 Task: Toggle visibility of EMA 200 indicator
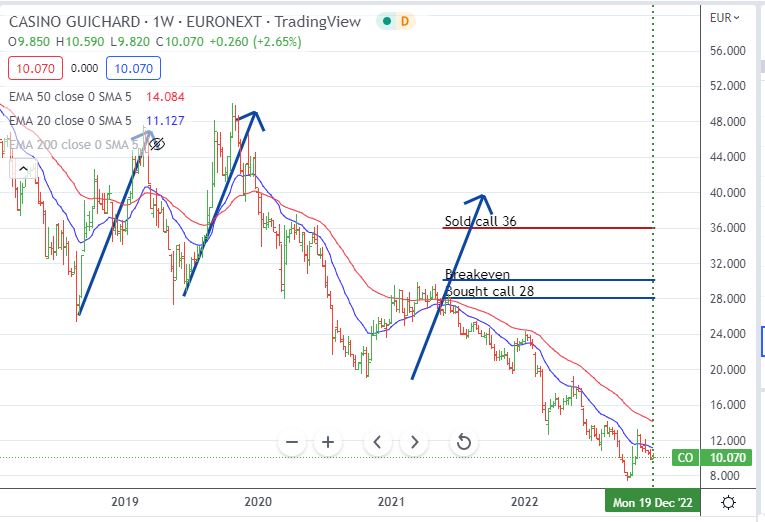(157, 144)
